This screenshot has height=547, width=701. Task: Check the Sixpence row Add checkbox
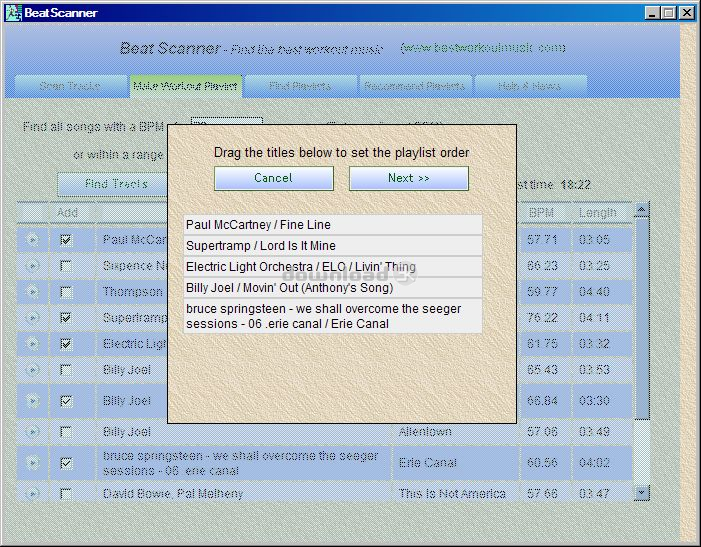tap(66, 266)
